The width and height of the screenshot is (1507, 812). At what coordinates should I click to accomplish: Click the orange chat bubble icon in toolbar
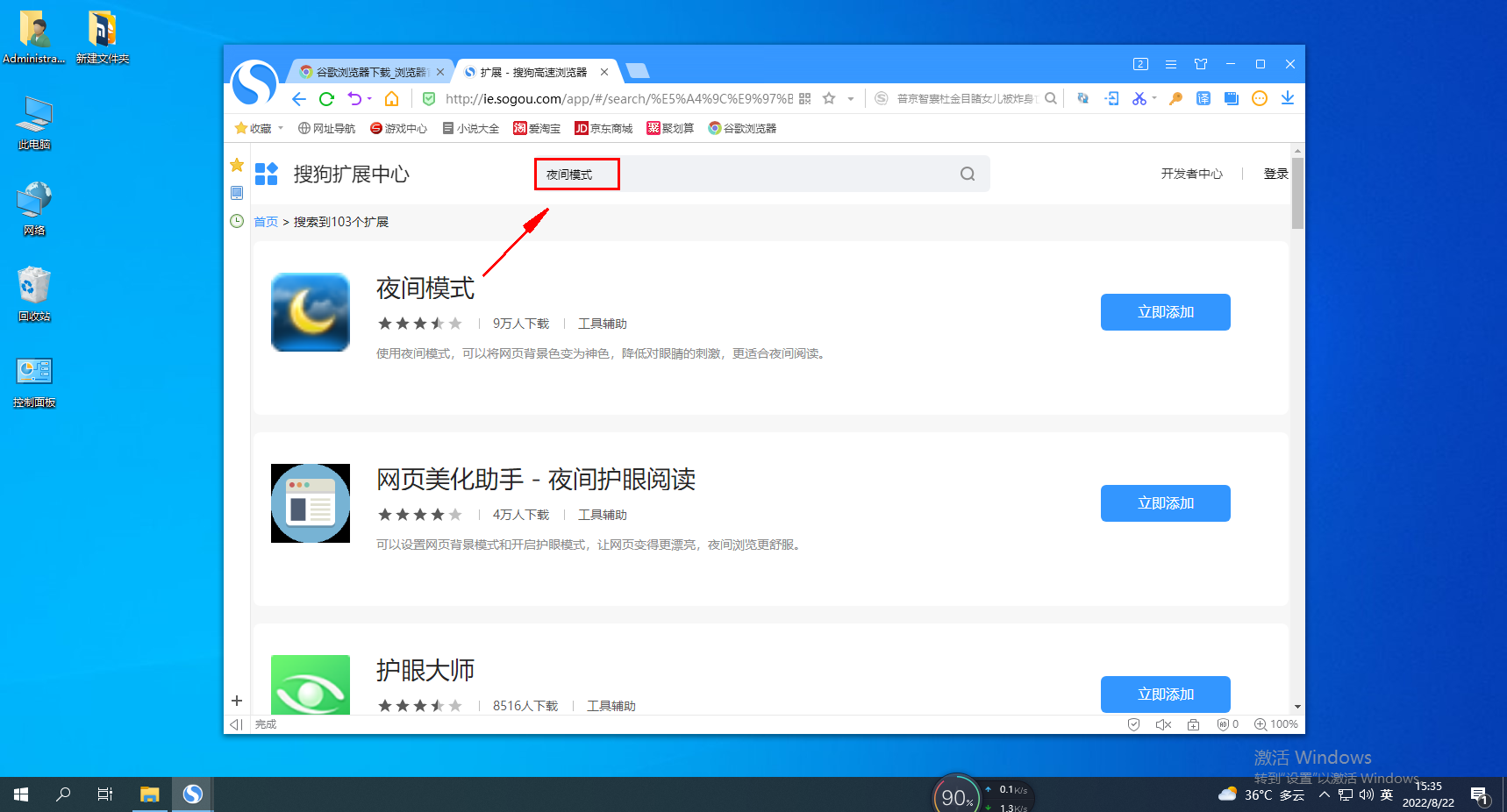tap(1260, 98)
